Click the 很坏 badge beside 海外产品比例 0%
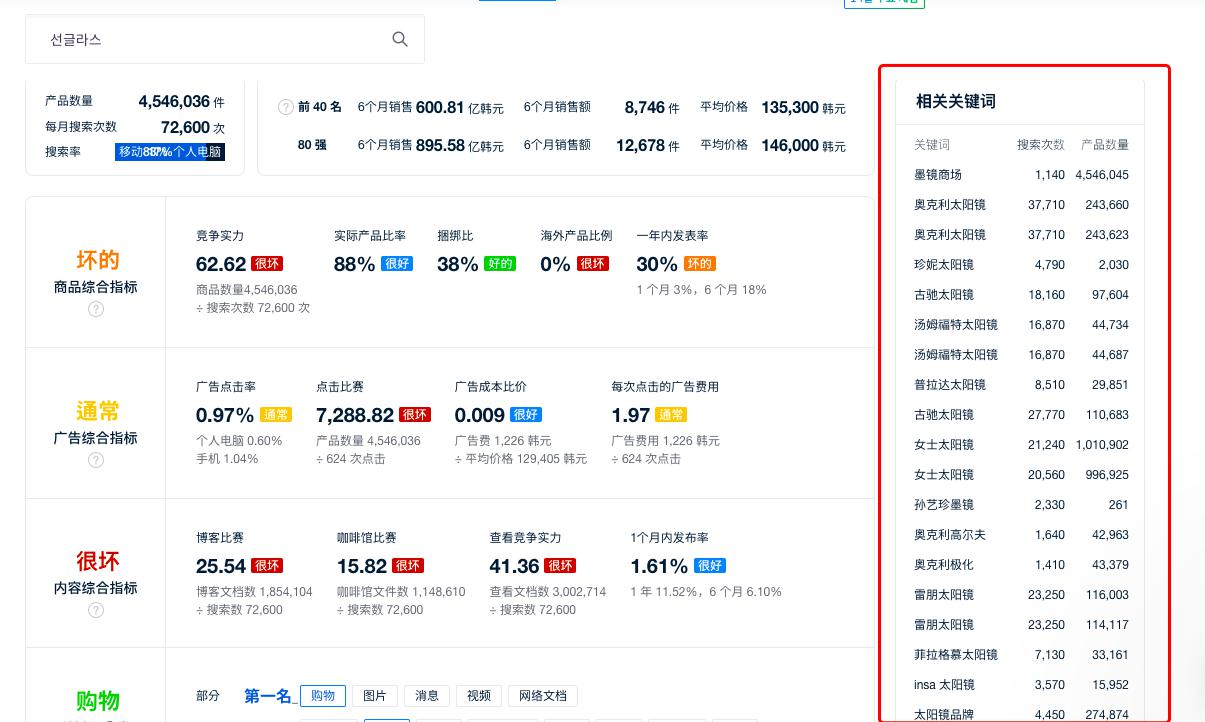The height and width of the screenshot is (722, 1205). [x=592, y=264]
